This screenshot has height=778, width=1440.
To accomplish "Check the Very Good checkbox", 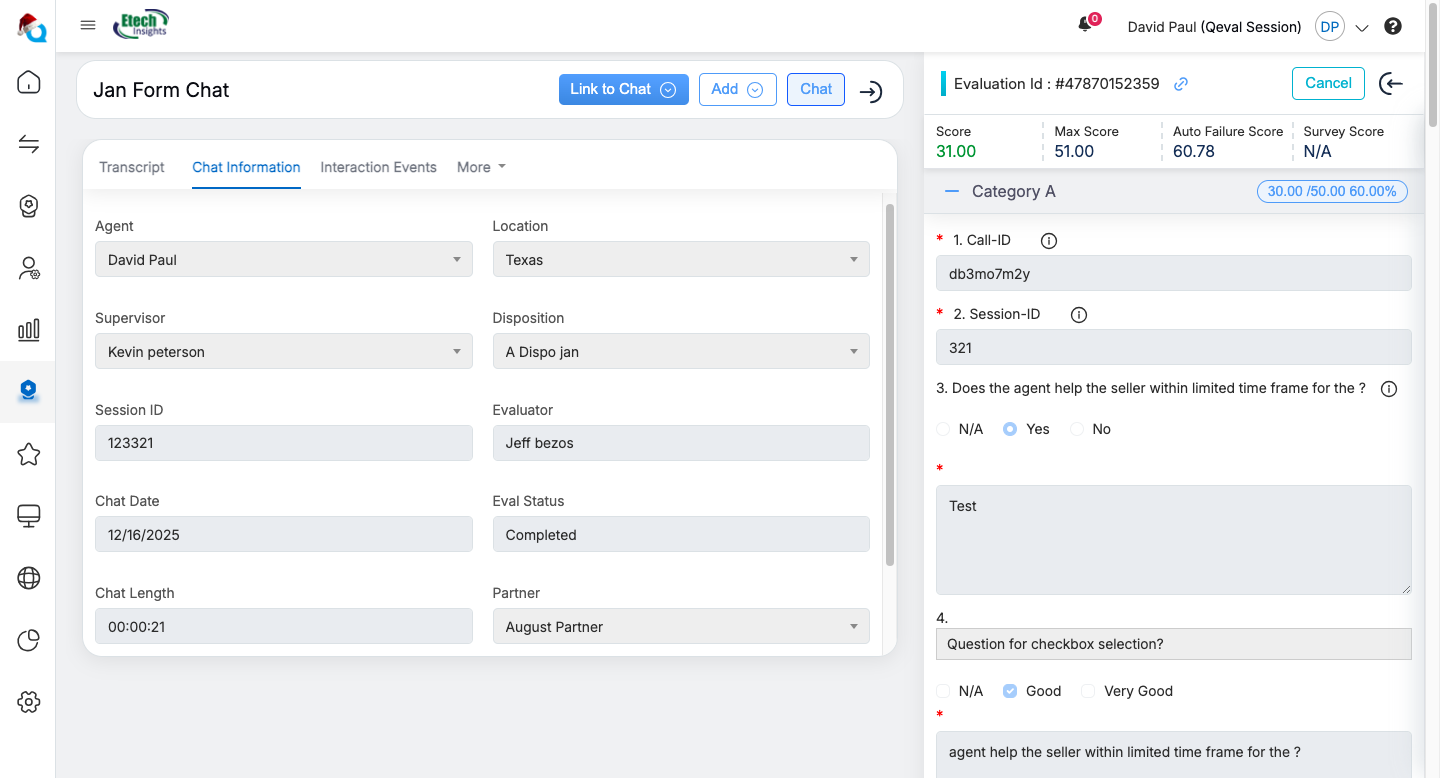I will pos(1088,691).
